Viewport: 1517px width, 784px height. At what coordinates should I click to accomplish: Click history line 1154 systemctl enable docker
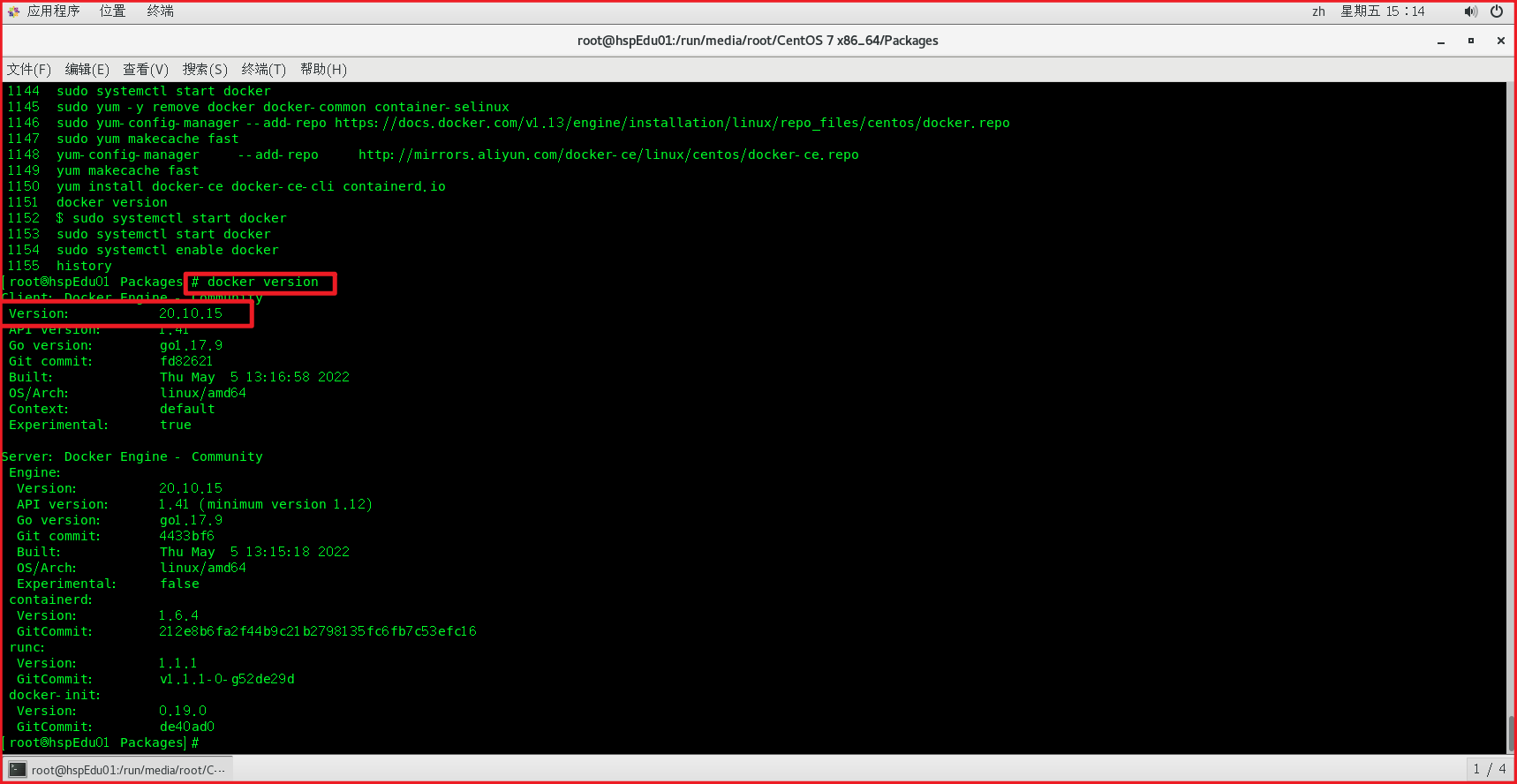coord(143,251)
